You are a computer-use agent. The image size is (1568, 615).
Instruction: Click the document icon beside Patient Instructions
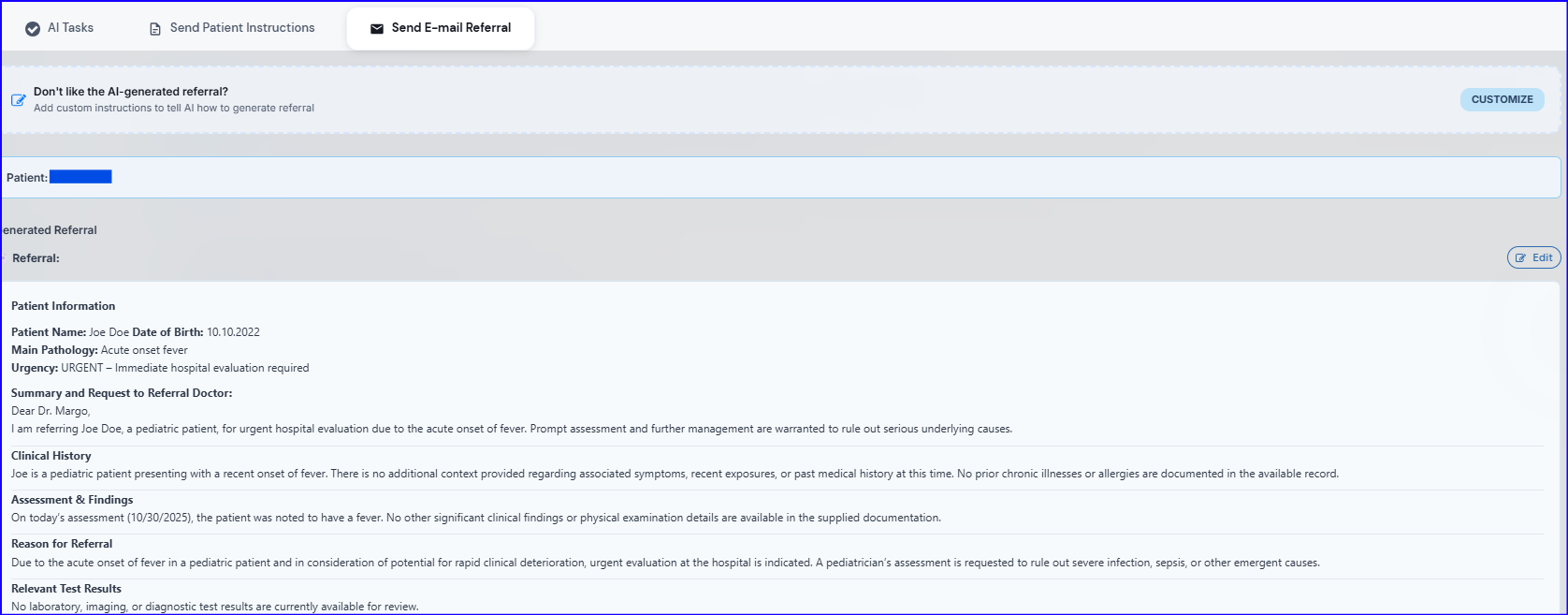(155, 29)
